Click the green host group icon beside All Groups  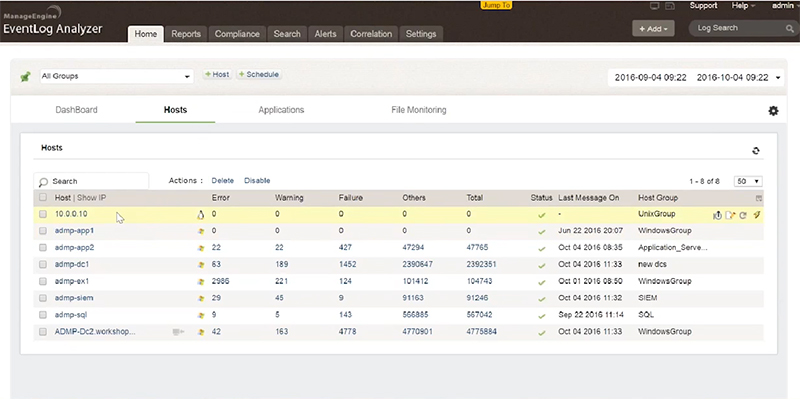pos(24,76)
